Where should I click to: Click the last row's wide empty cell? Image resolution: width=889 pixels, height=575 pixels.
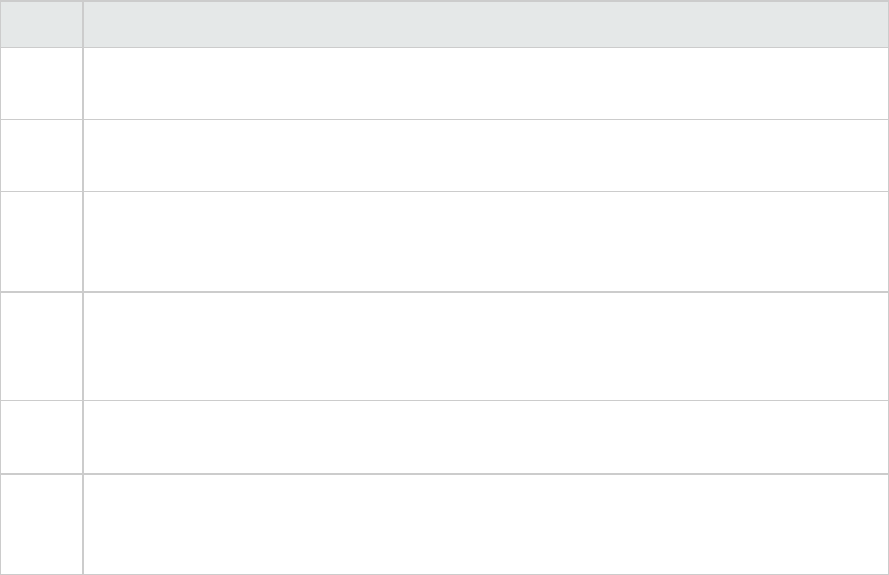485,523
